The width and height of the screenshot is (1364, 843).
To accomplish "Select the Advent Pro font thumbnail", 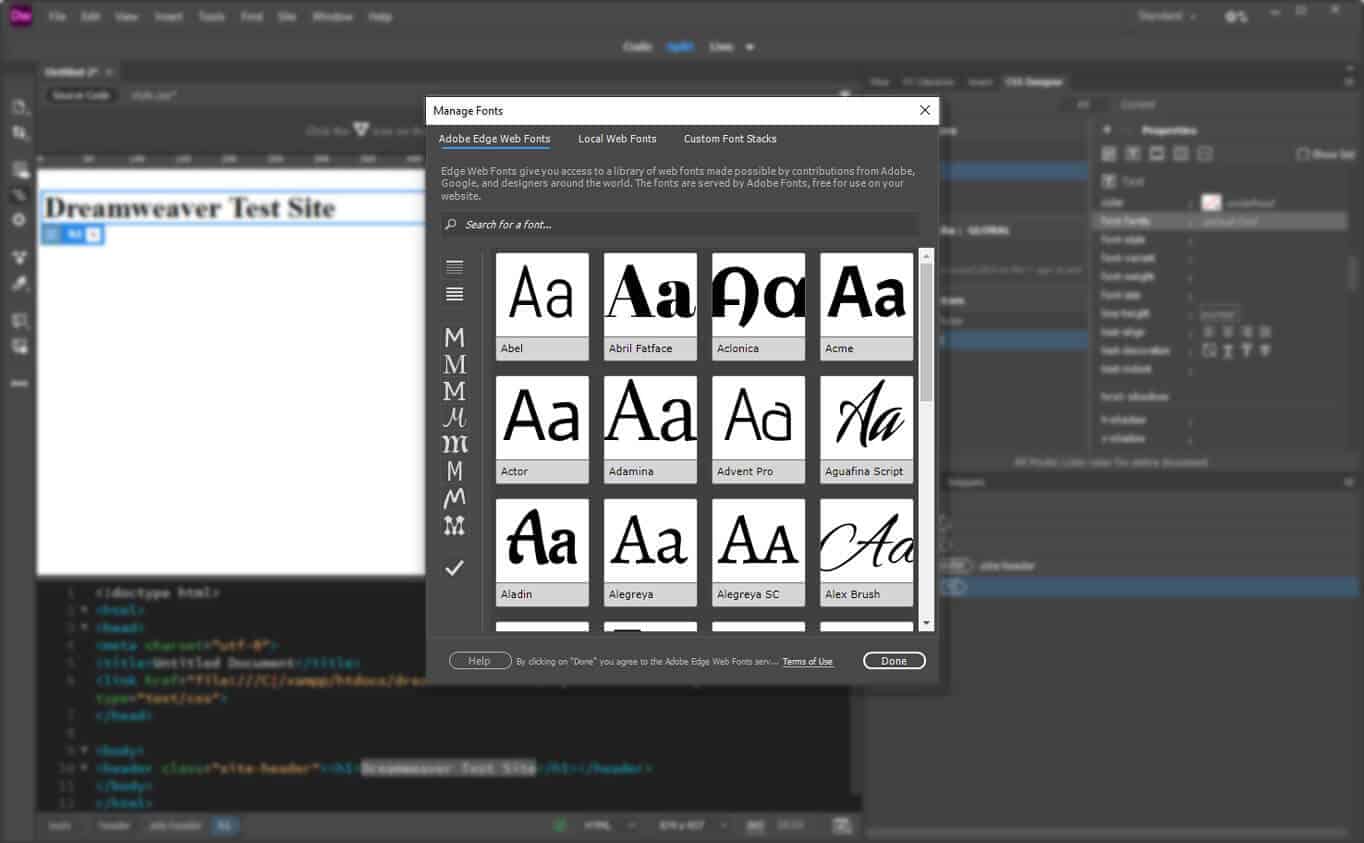I will pyautogui.click(x=758, y=429).
